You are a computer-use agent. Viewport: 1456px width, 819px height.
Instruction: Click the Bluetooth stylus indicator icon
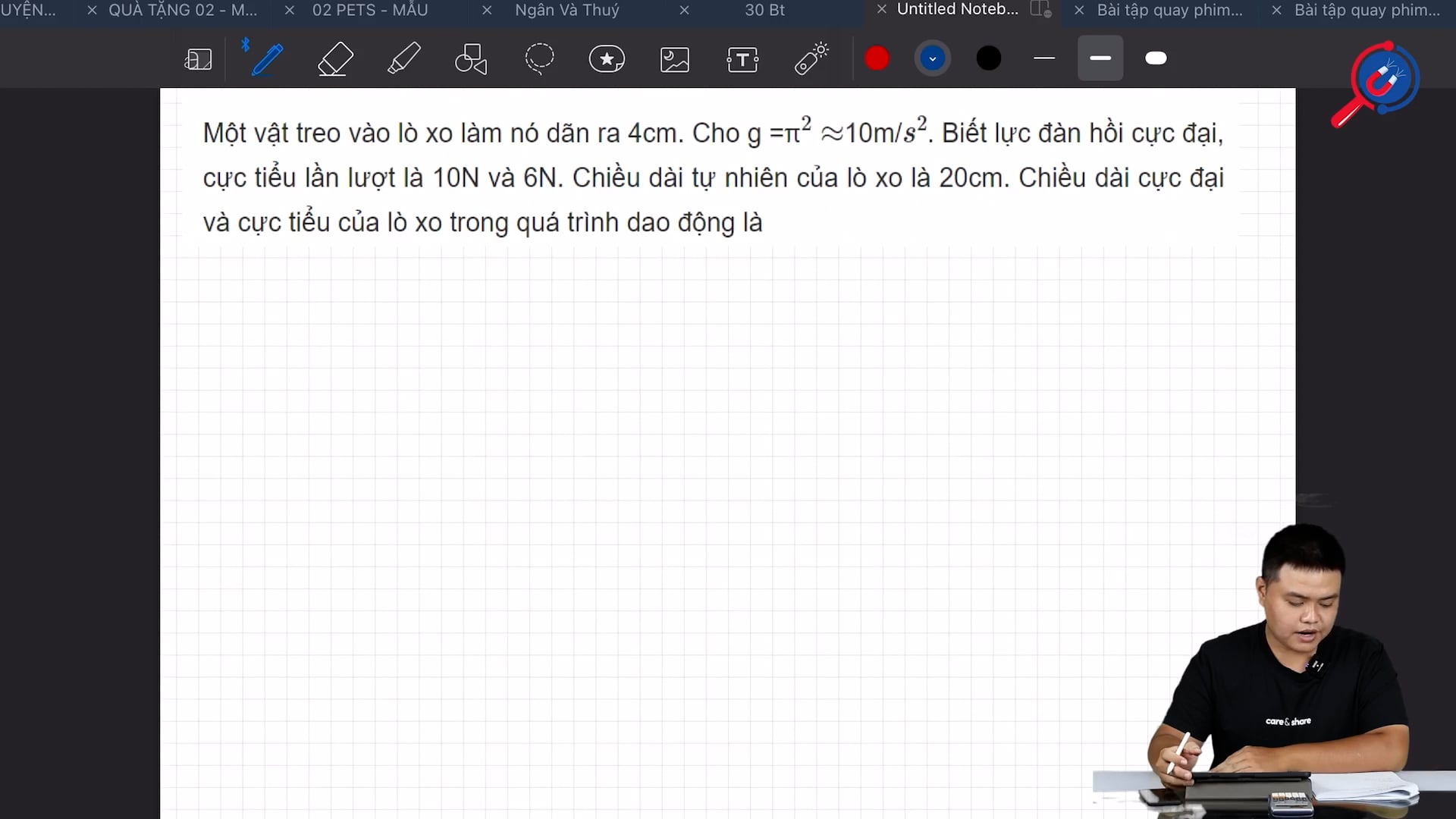245,45
